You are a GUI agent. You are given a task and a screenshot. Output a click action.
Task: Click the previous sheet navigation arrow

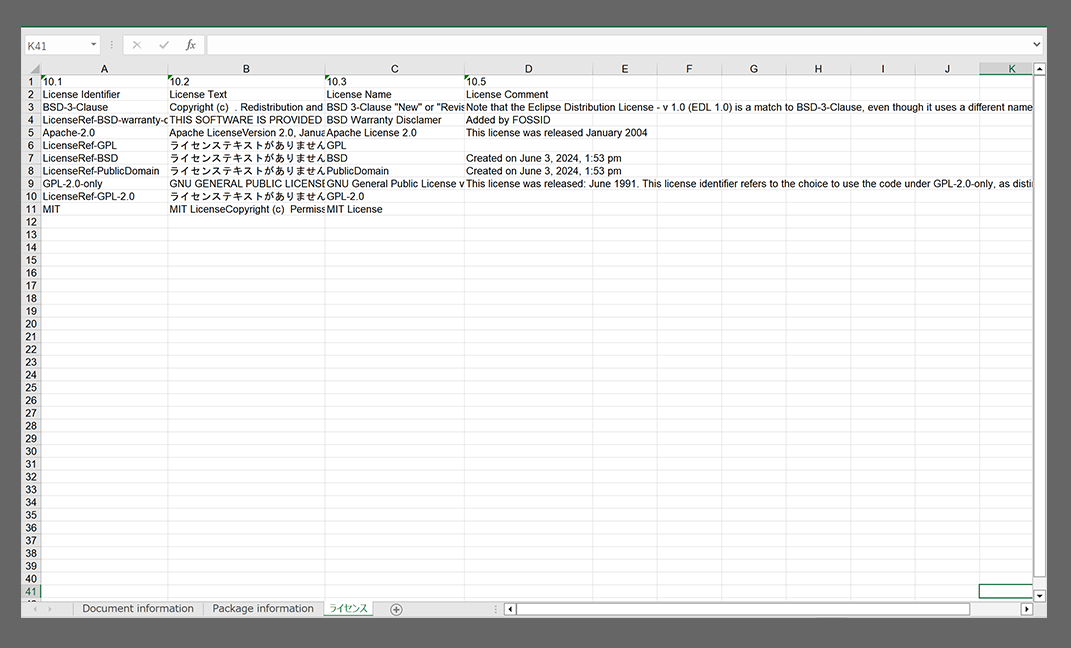pos(35,609)
